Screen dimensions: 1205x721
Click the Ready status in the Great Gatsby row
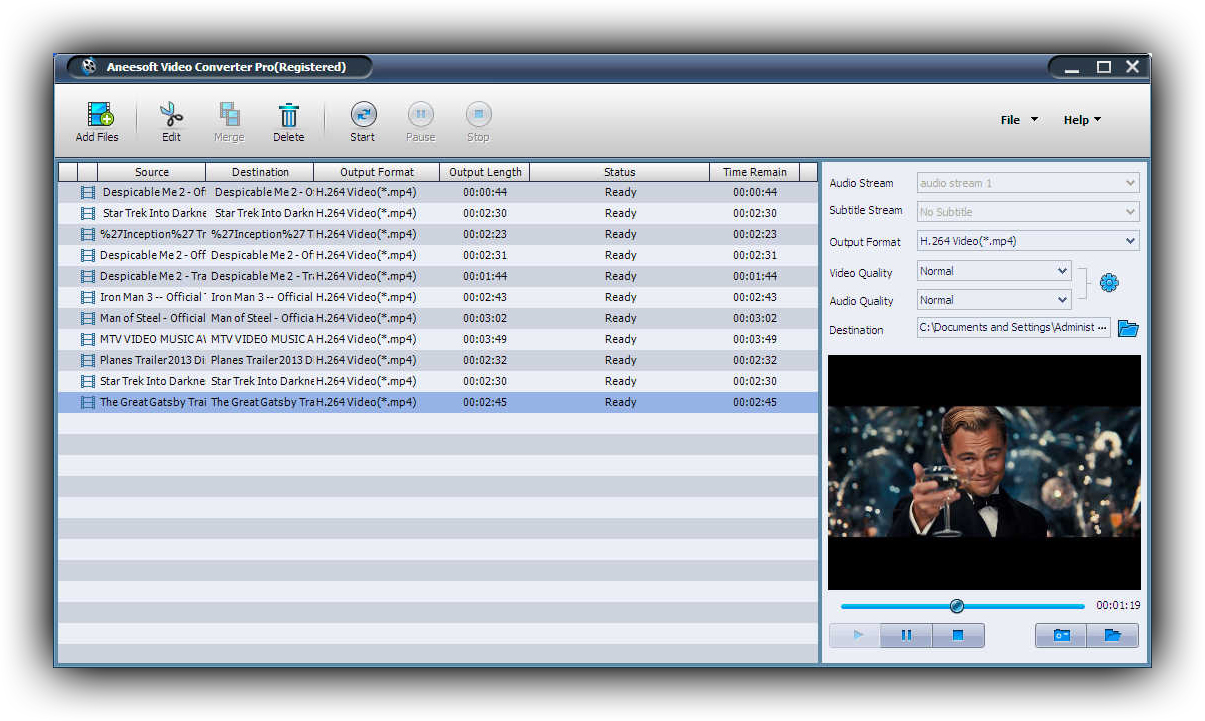point(620,402)
